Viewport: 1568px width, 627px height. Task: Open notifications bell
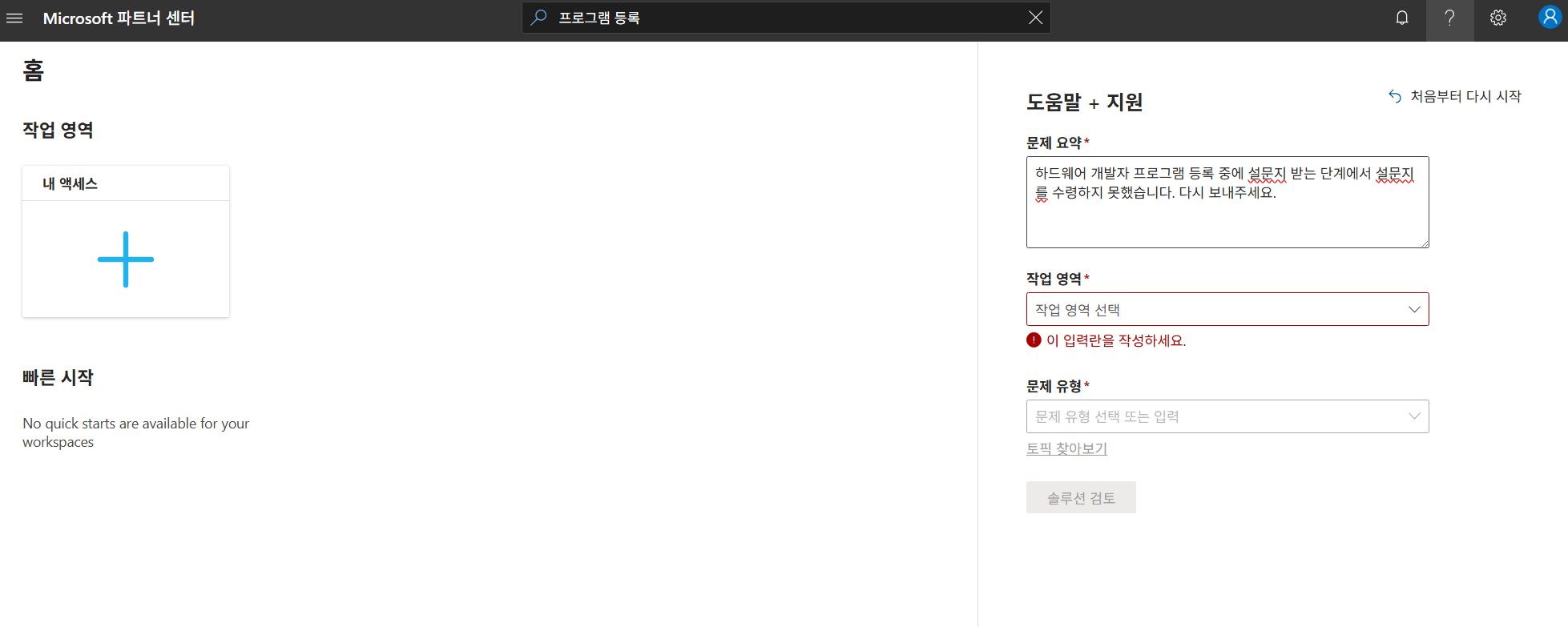click(1402, 18)
